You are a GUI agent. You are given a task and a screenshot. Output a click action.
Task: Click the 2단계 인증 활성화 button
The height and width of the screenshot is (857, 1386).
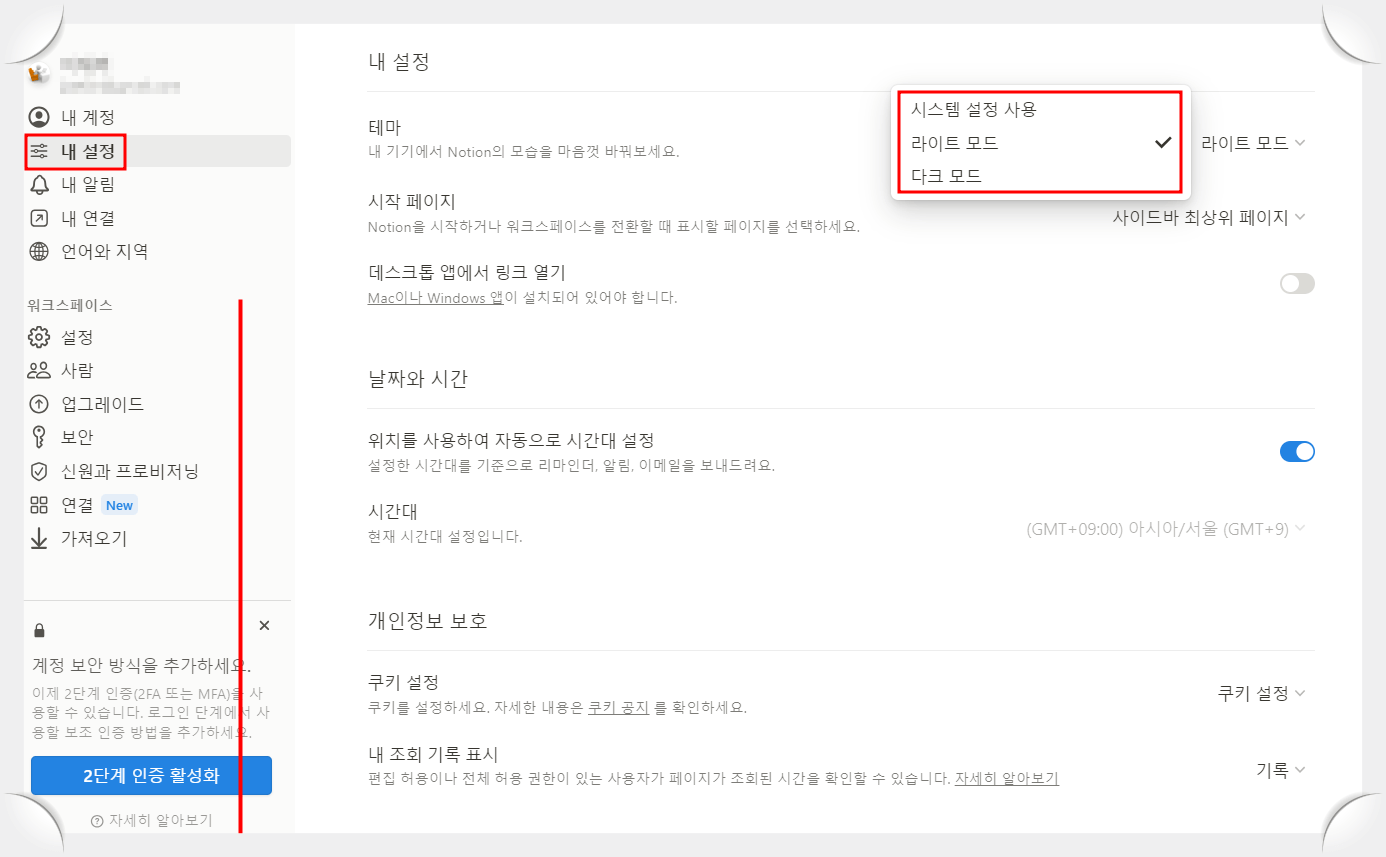click(151, 775)
